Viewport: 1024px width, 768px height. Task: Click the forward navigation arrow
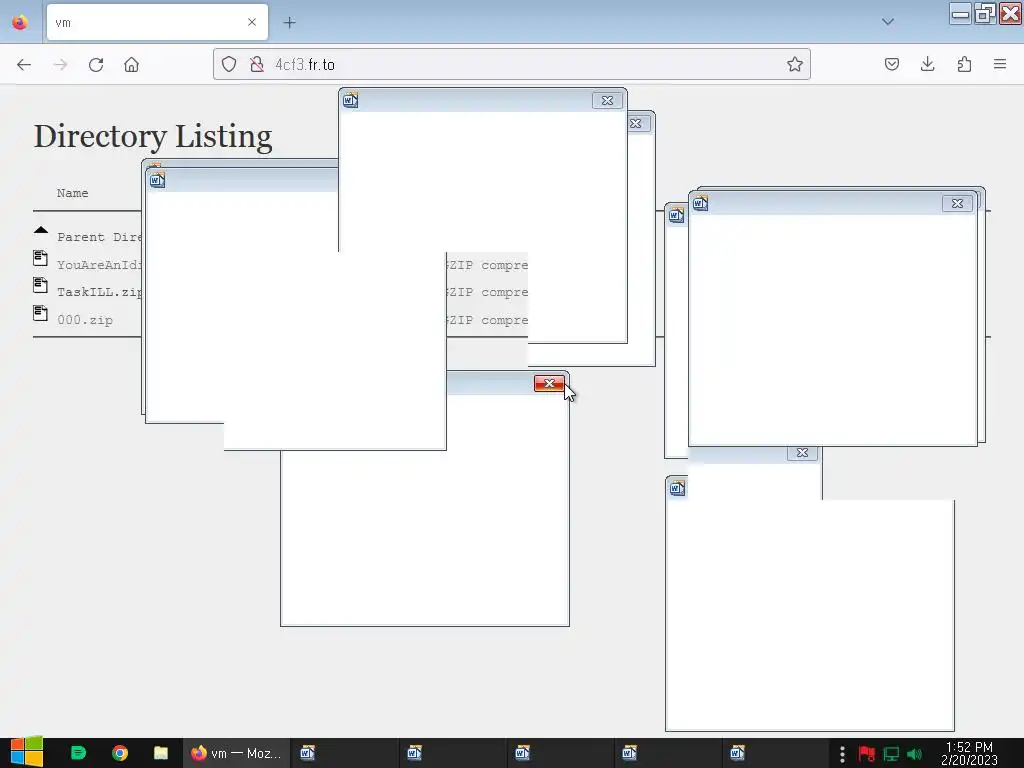tap(60, 65)
